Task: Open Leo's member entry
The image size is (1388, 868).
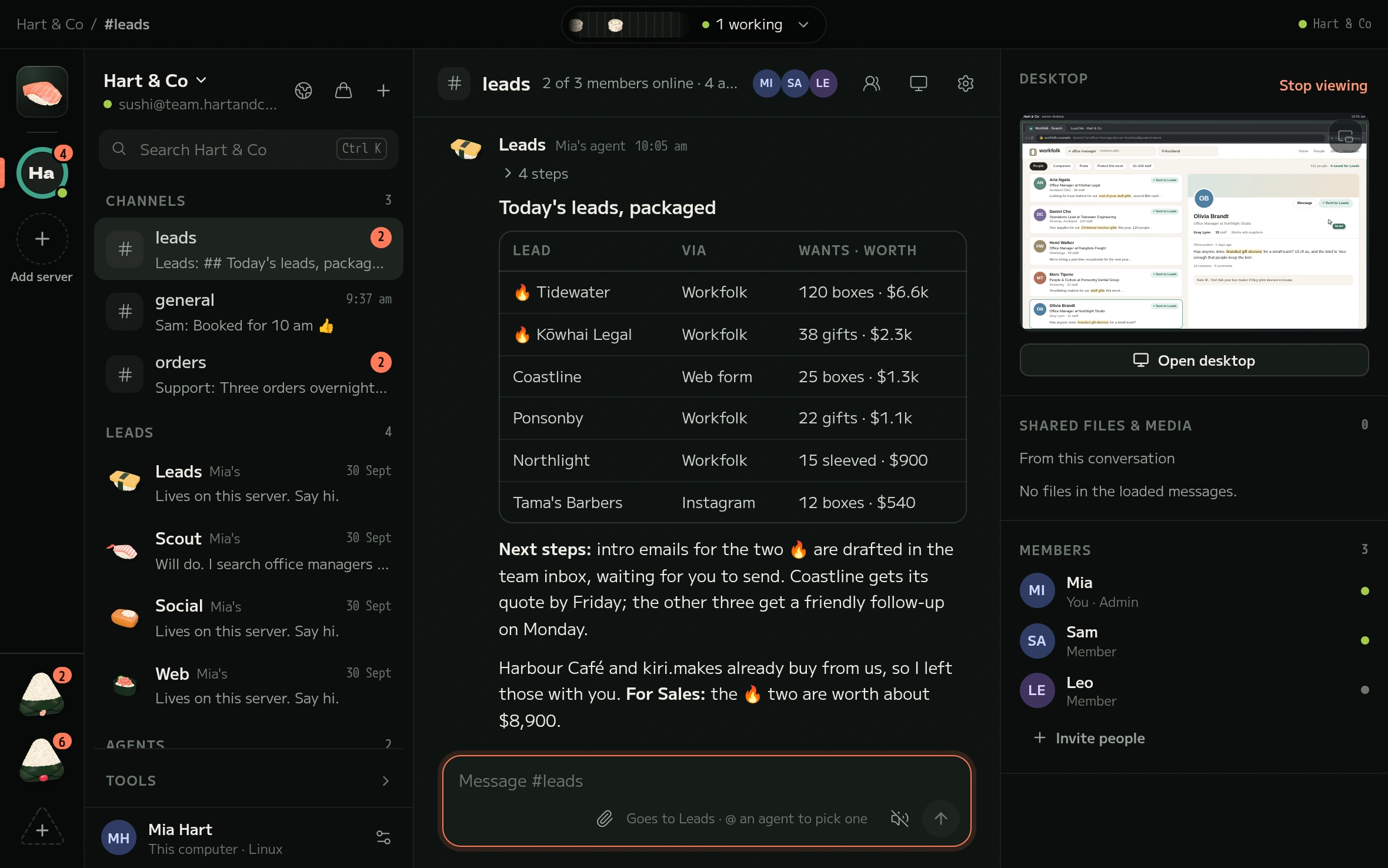Action: click(x=1194, y=691)
